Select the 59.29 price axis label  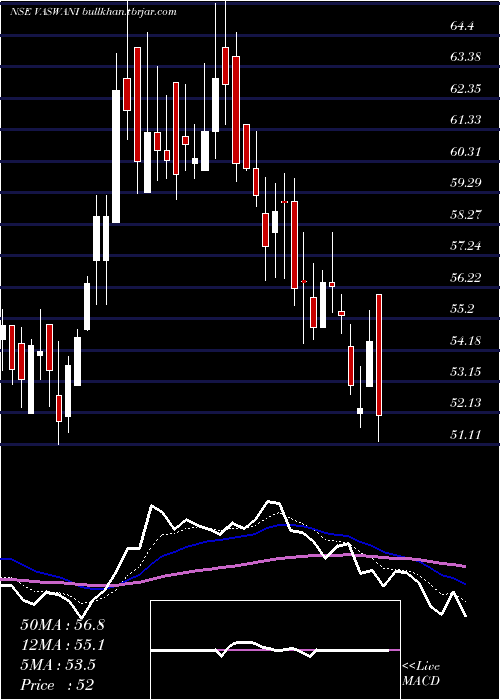[466, 183]
